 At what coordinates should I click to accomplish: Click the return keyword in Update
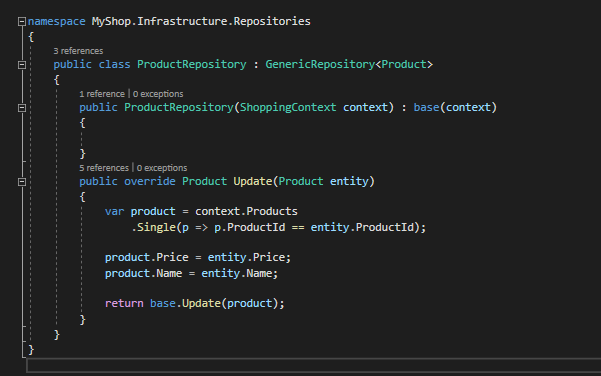(124, 304)
